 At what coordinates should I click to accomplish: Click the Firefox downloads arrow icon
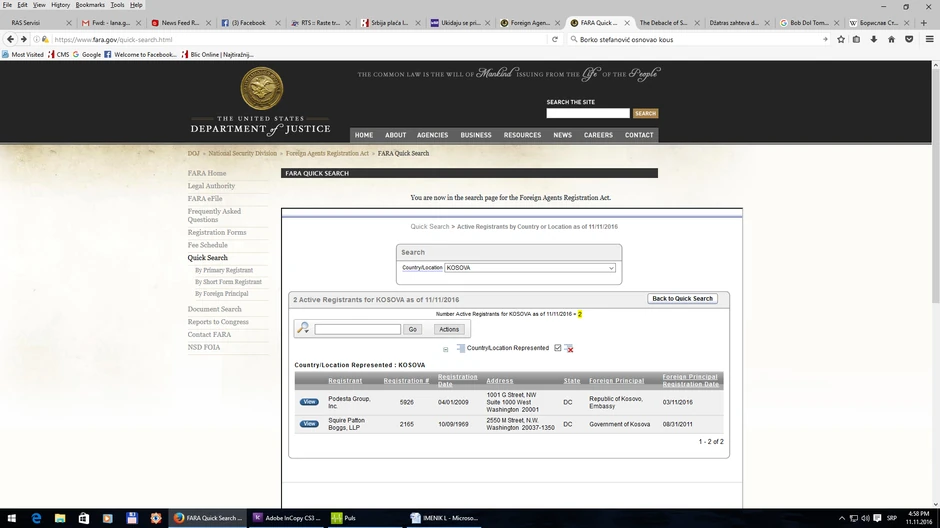pos(874,39)
